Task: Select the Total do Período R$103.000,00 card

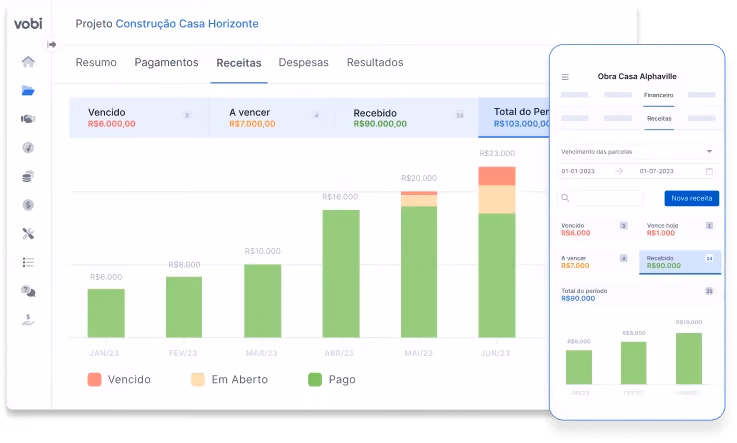Action: point(514,117)
